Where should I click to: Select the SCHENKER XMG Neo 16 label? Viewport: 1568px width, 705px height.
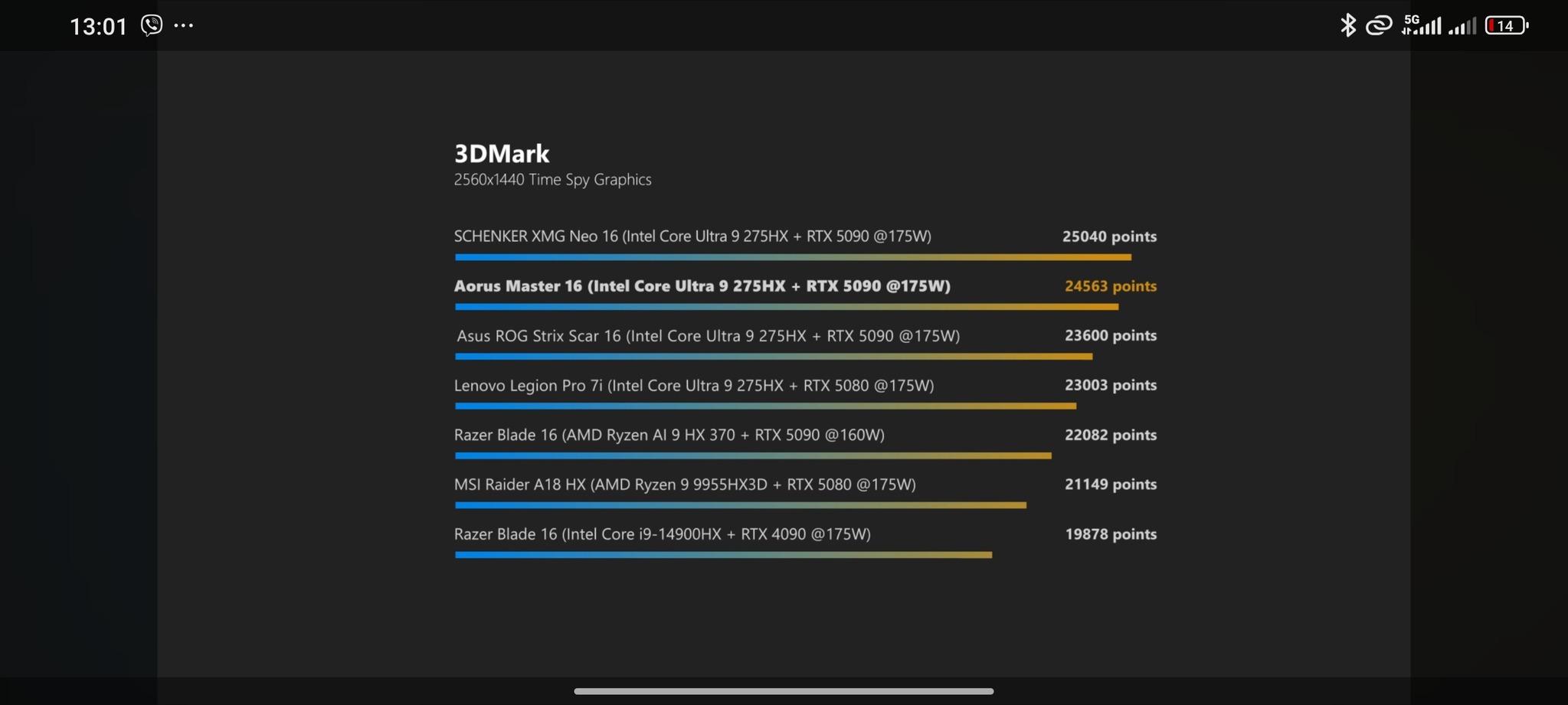[692, 237]
